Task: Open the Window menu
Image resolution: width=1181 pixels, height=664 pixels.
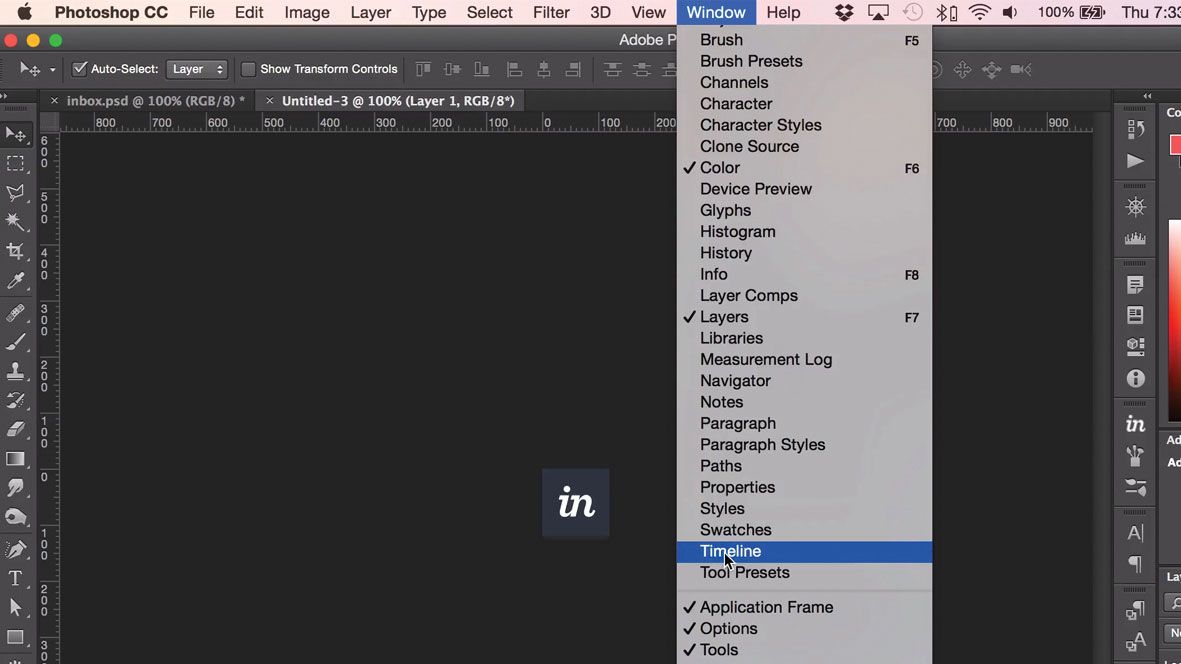Action: (715, 12)
